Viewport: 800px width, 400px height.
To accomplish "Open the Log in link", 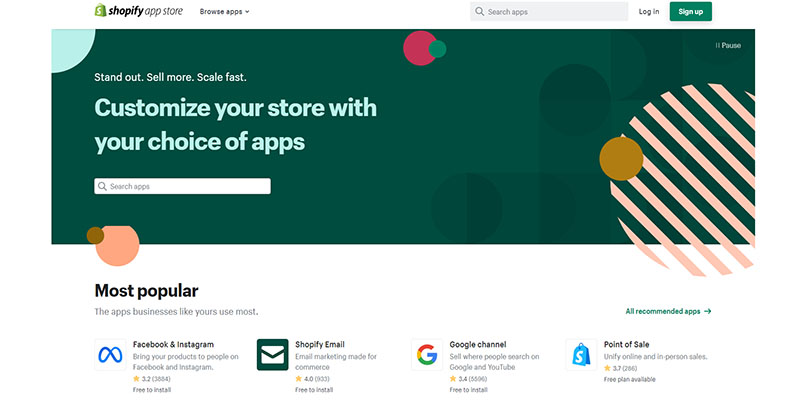I will (x=648, y=11).
